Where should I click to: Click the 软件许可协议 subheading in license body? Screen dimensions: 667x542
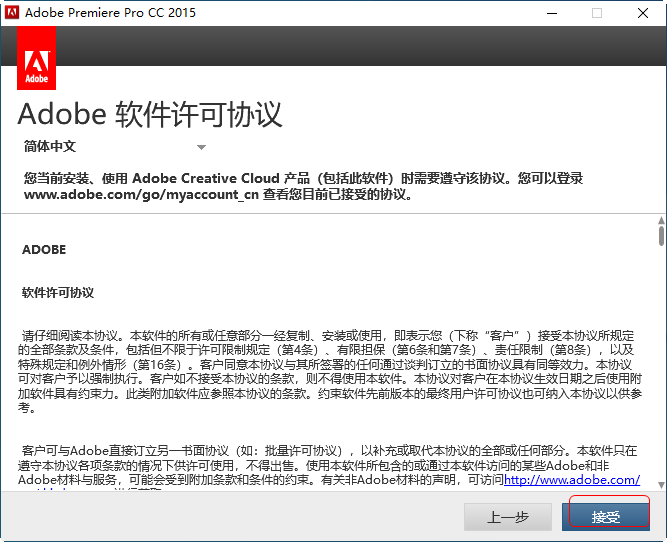coord(58,293)
